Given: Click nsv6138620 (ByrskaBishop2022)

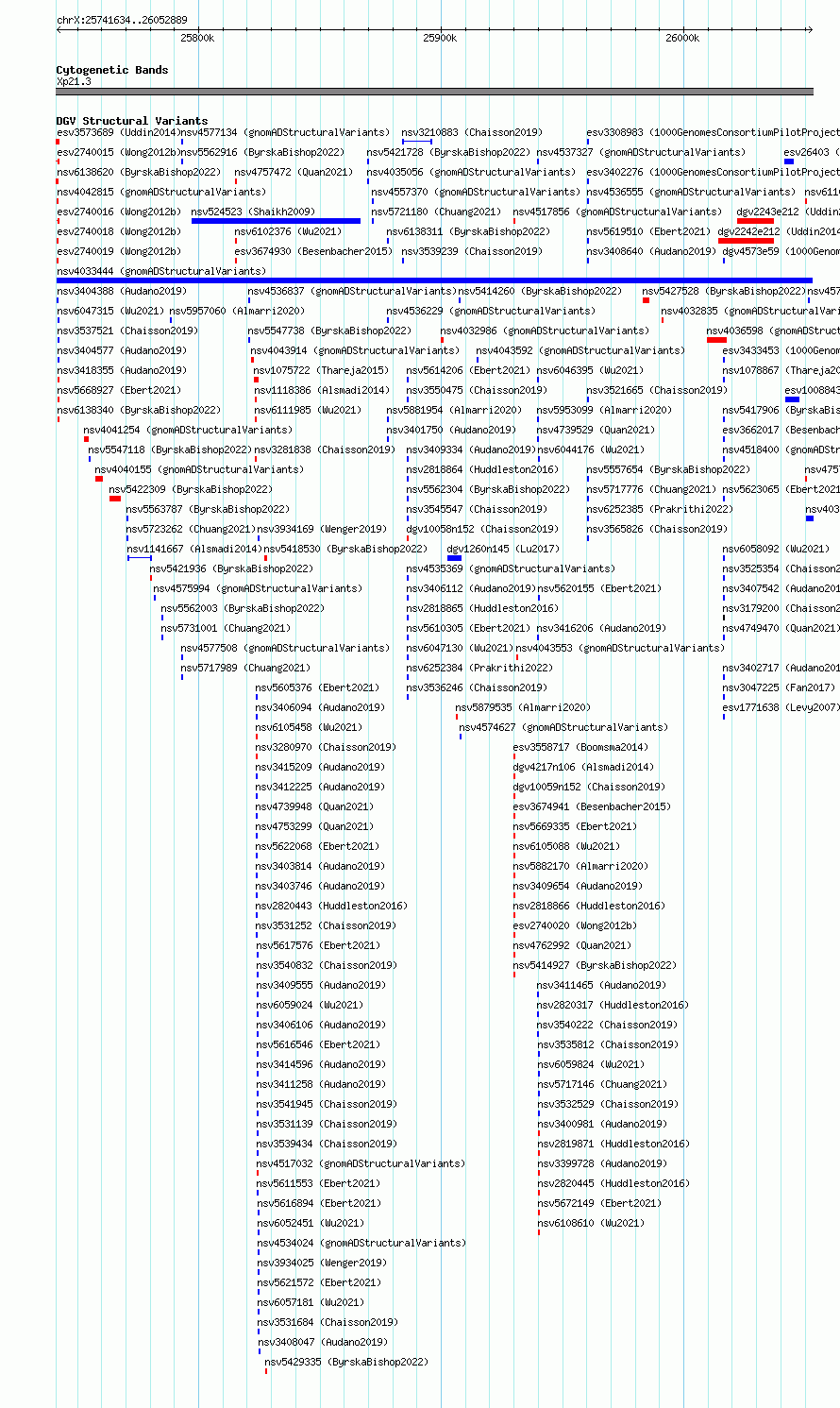Looking at the screenshot, I should [x=139, y=172].
